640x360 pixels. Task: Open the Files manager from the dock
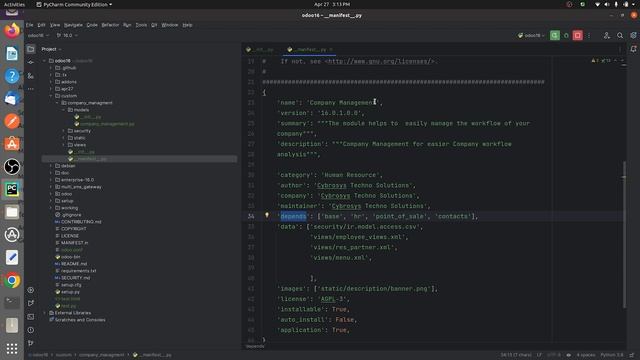click(x=12, y=212)
